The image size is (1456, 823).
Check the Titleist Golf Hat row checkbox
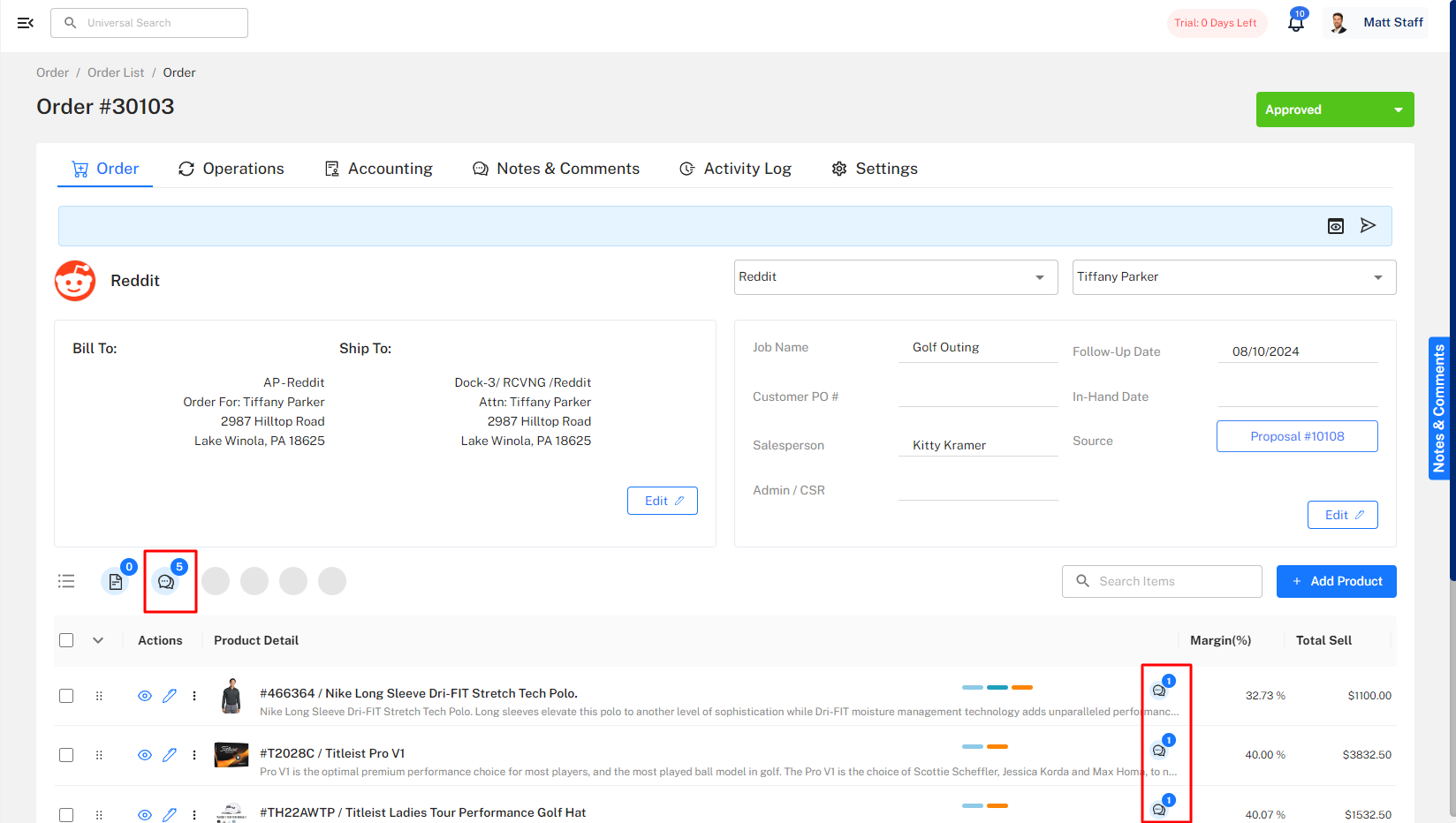pos(66,814)
